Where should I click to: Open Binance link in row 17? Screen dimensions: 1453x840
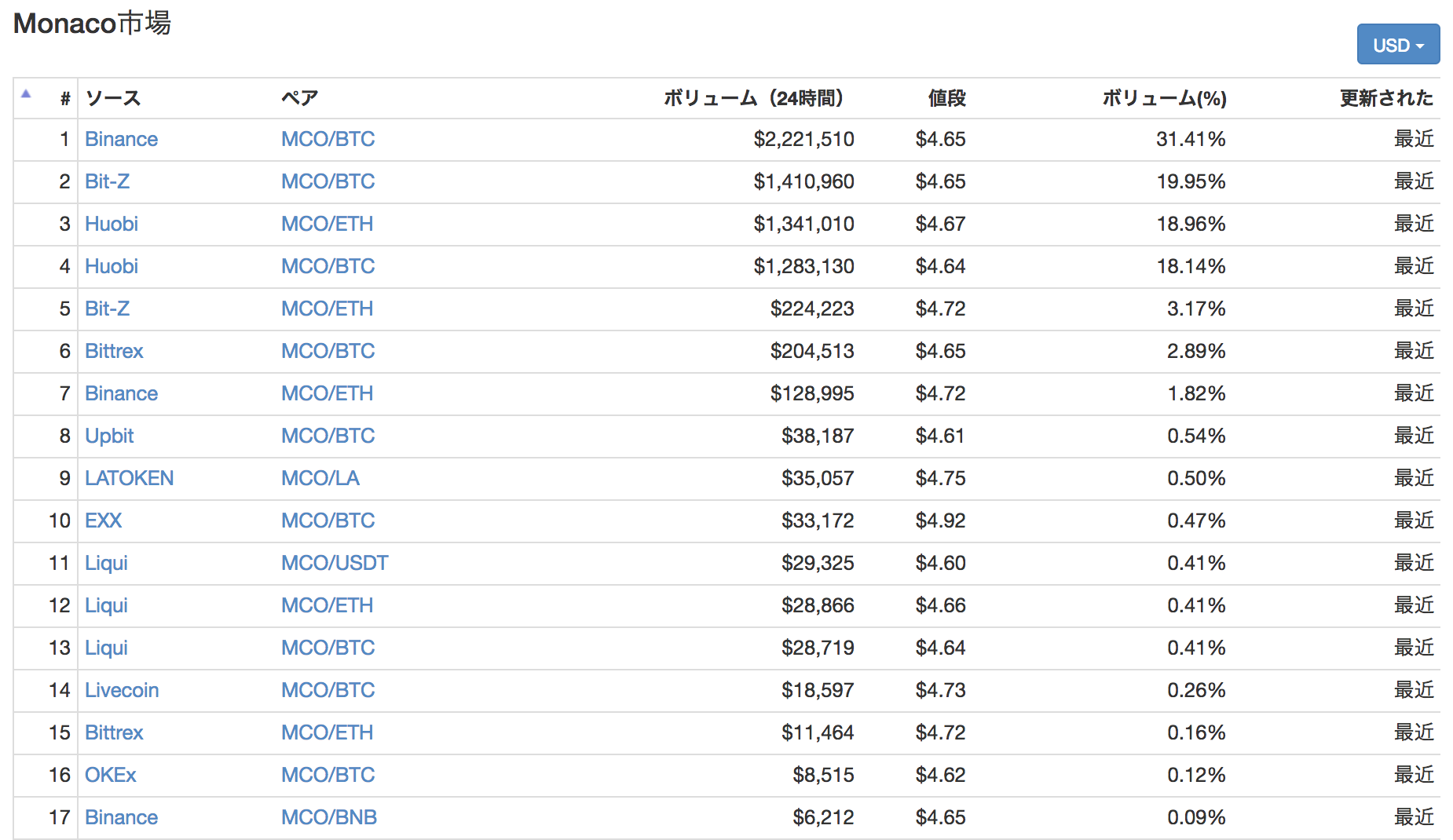[121, 817]
